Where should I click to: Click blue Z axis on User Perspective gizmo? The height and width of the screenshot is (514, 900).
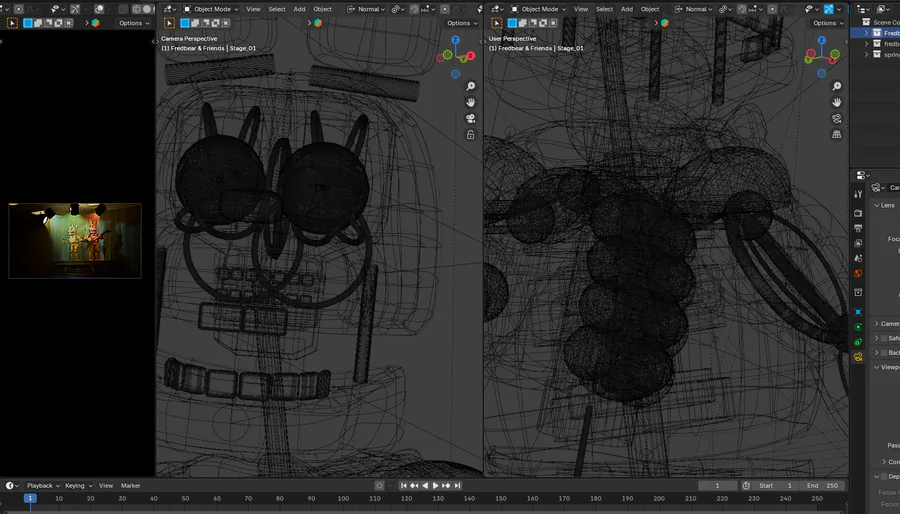coord(821,40)
